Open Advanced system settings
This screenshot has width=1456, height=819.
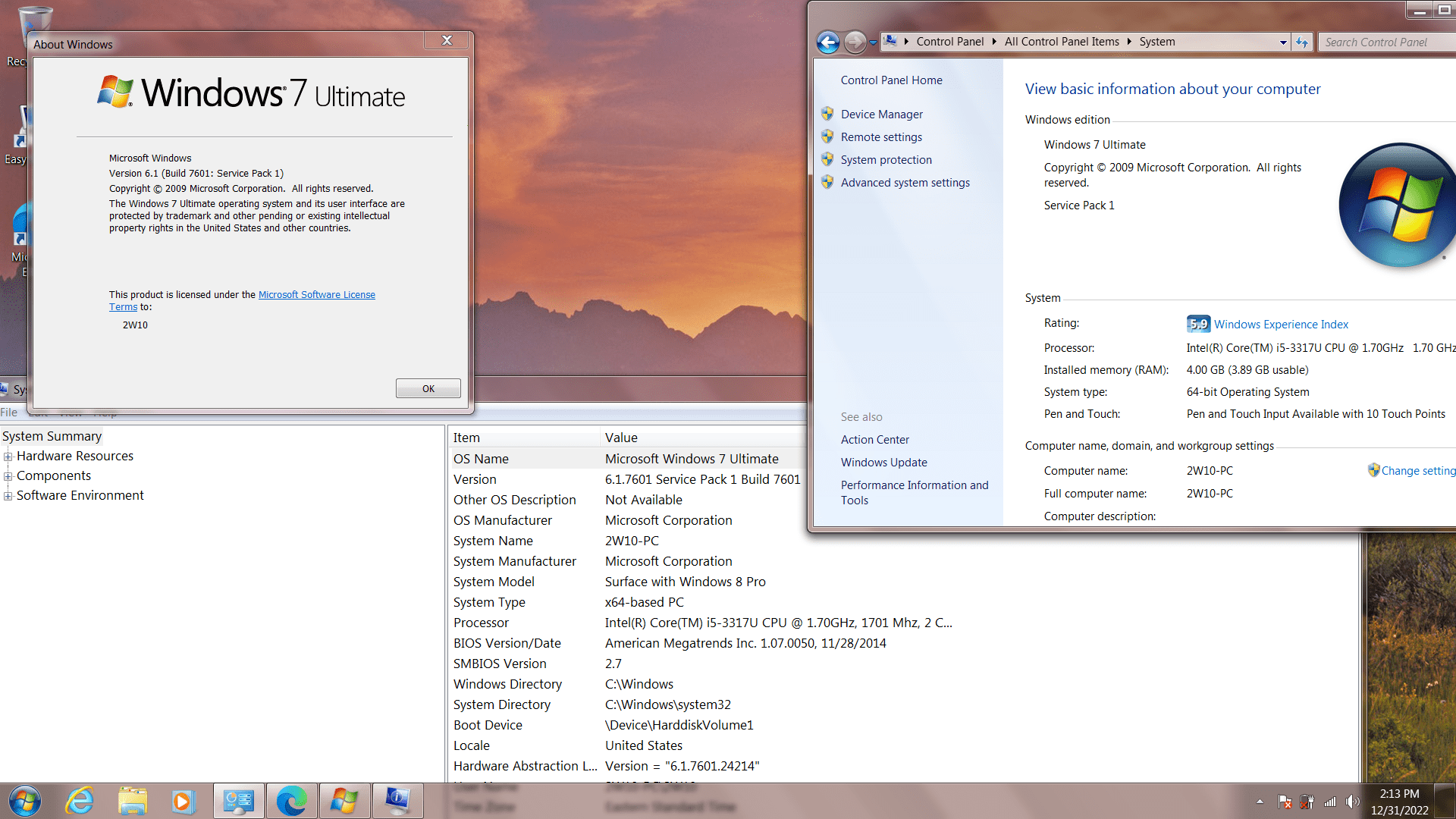click(x=905, y=182)
